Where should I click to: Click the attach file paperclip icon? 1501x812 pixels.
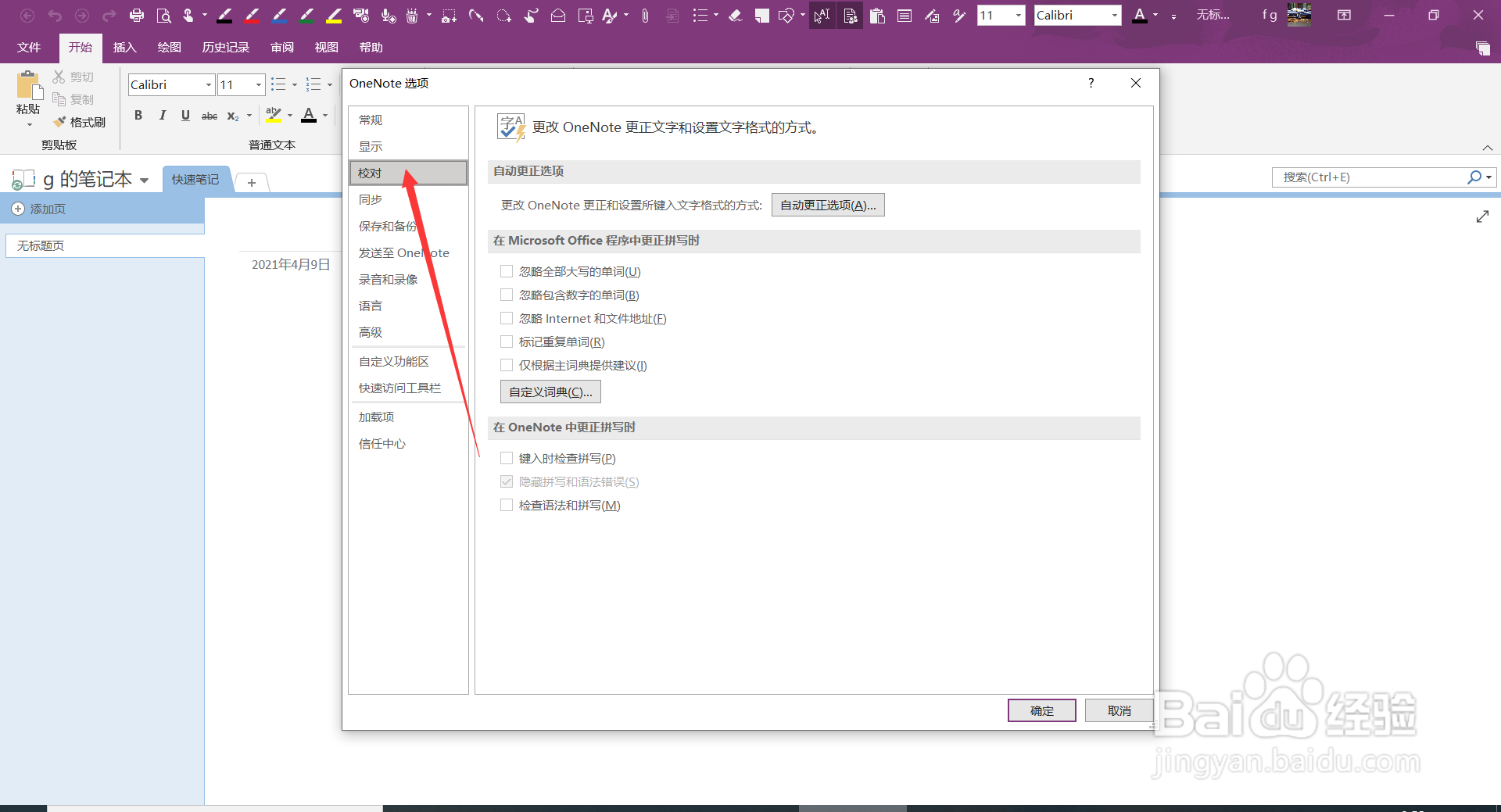point(645,15)
